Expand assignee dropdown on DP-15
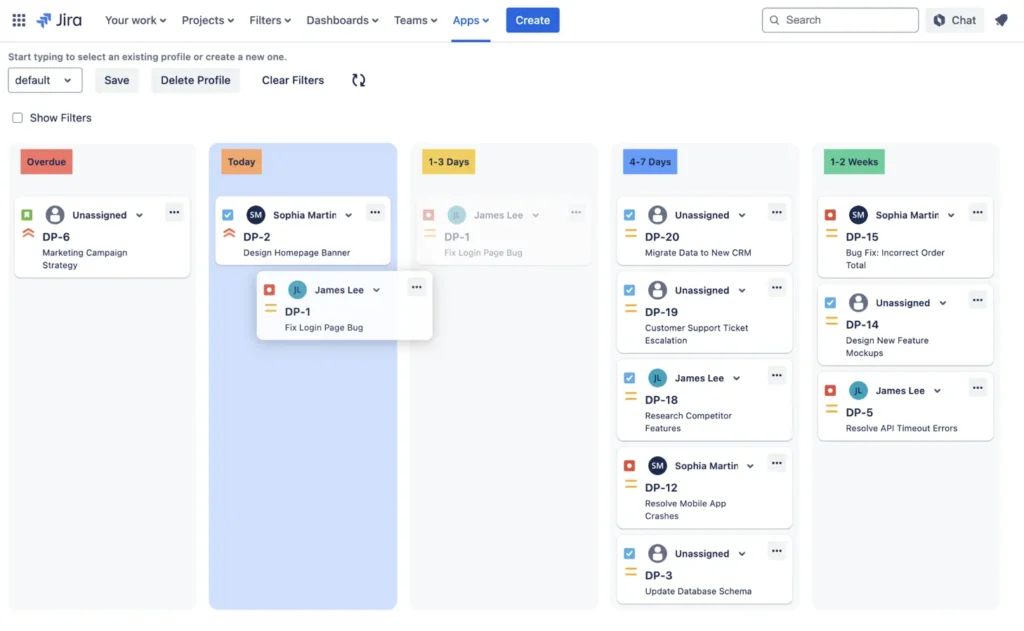The image size is (1024, 631). click(951, 216)
